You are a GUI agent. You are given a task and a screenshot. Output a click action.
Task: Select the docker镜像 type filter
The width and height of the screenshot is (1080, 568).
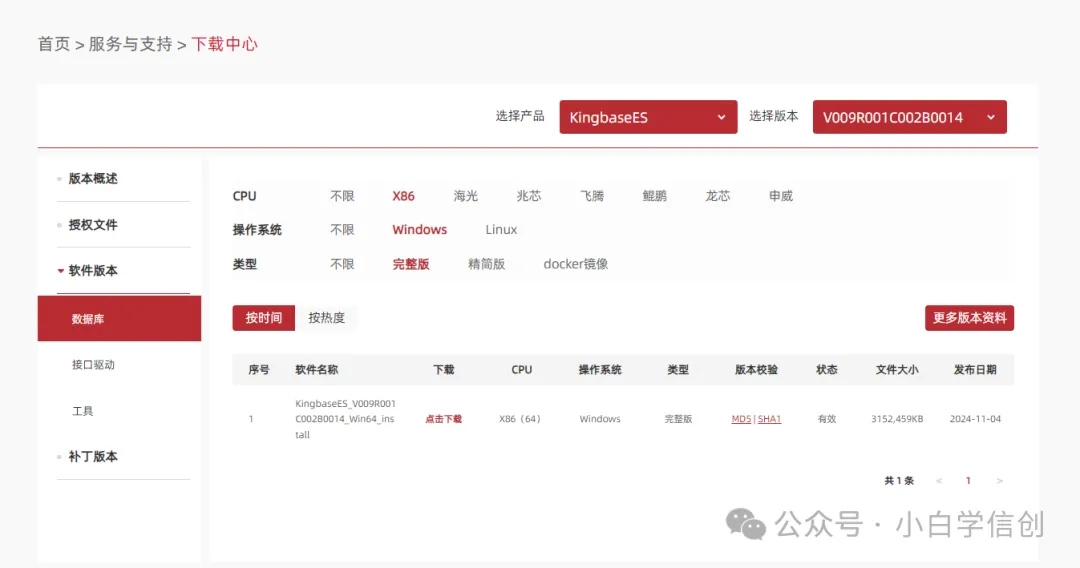[576, 264]
